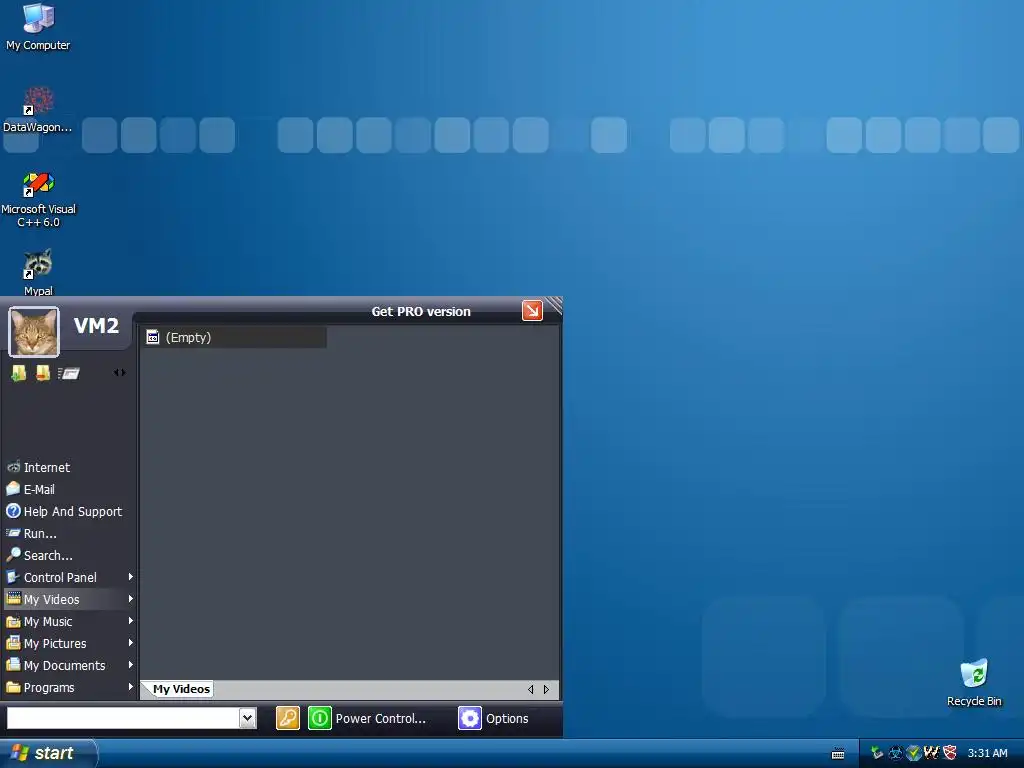Click the 3:31 AM system clock

[987, 753]
